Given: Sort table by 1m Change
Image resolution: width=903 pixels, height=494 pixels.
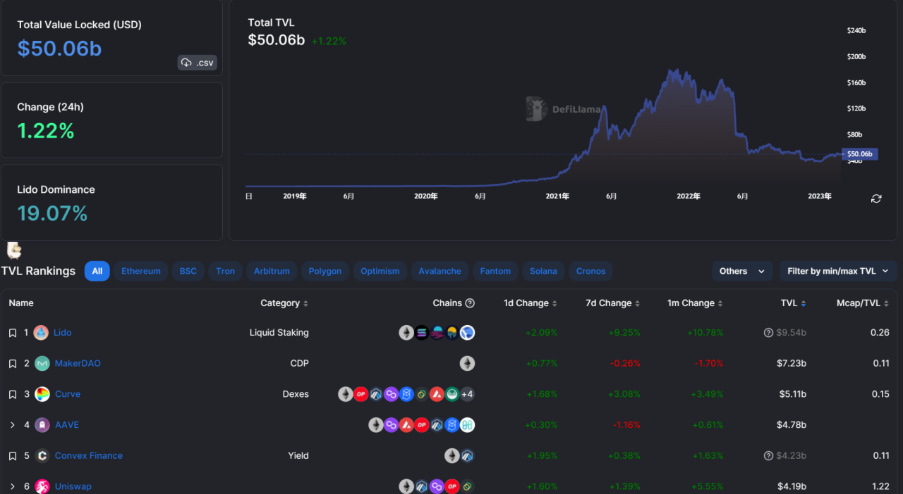Looking at the screenshot, I should point(695,303).
